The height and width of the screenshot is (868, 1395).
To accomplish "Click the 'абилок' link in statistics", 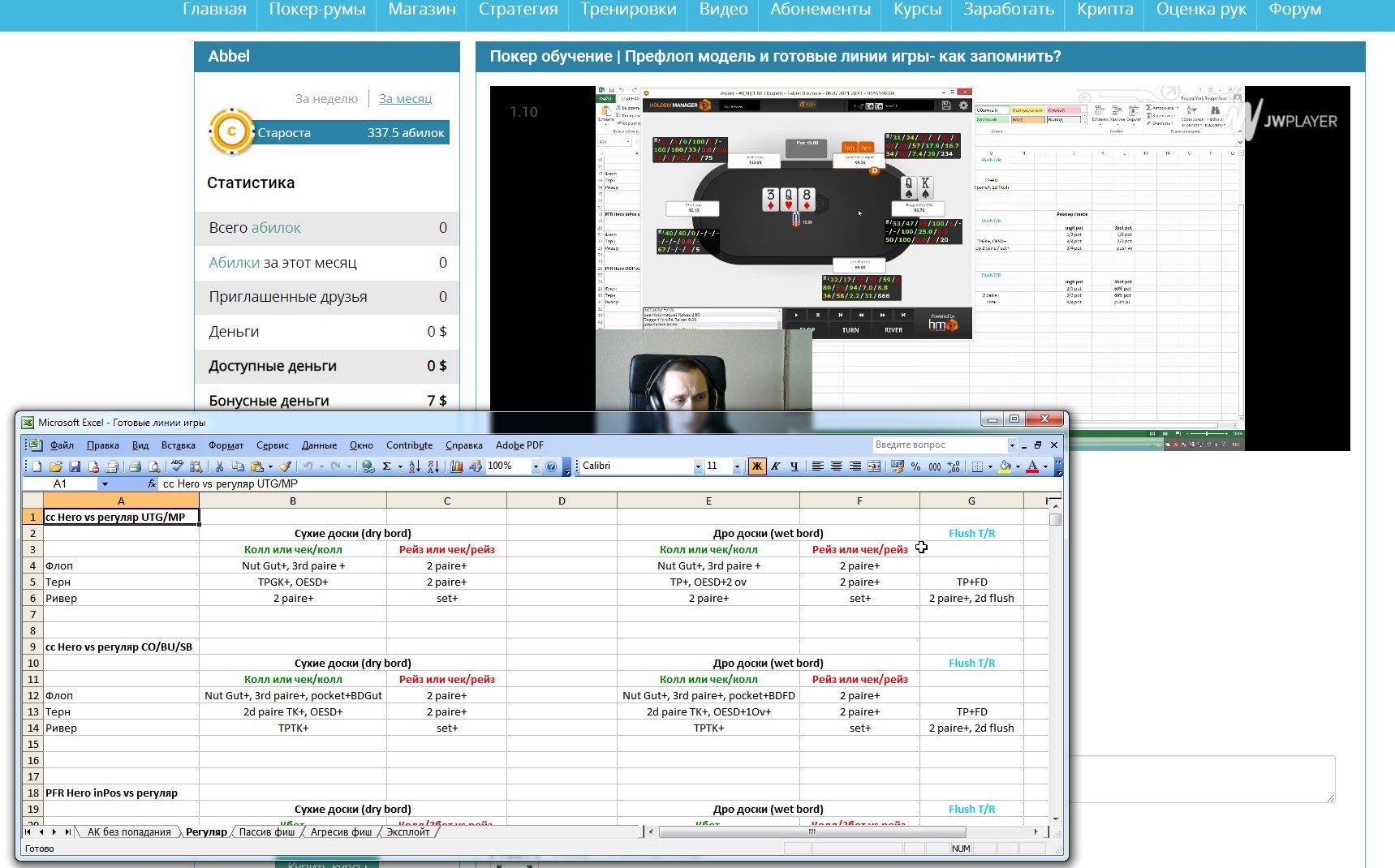I will click(276, 228).
